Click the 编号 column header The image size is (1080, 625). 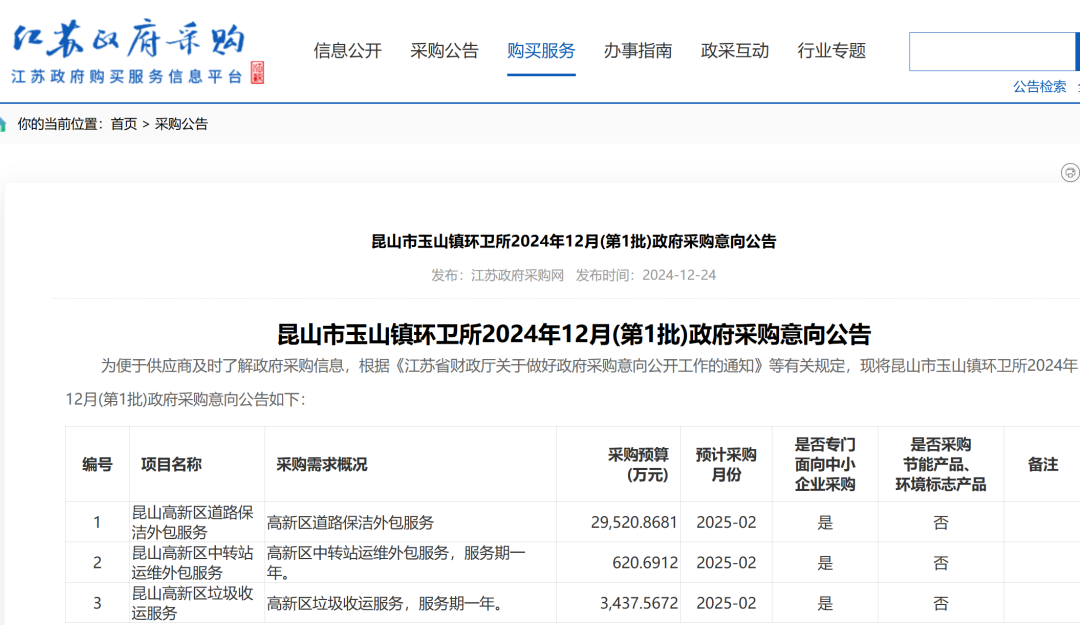point(97,464)
